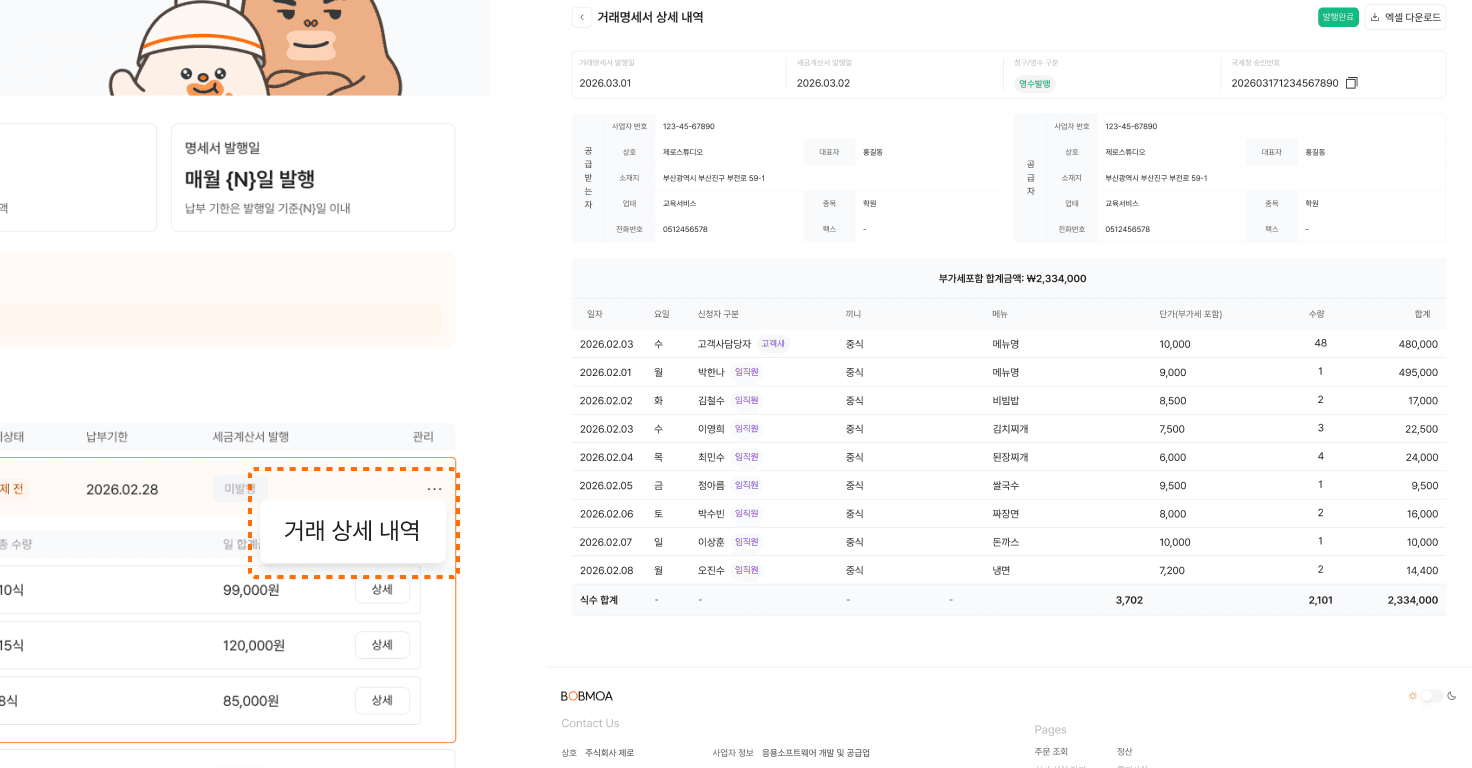Viewport: 1472px width, 768px height.
Task: Click the 세금계산서 발행 column header
Action: click(x=251, y=437)
